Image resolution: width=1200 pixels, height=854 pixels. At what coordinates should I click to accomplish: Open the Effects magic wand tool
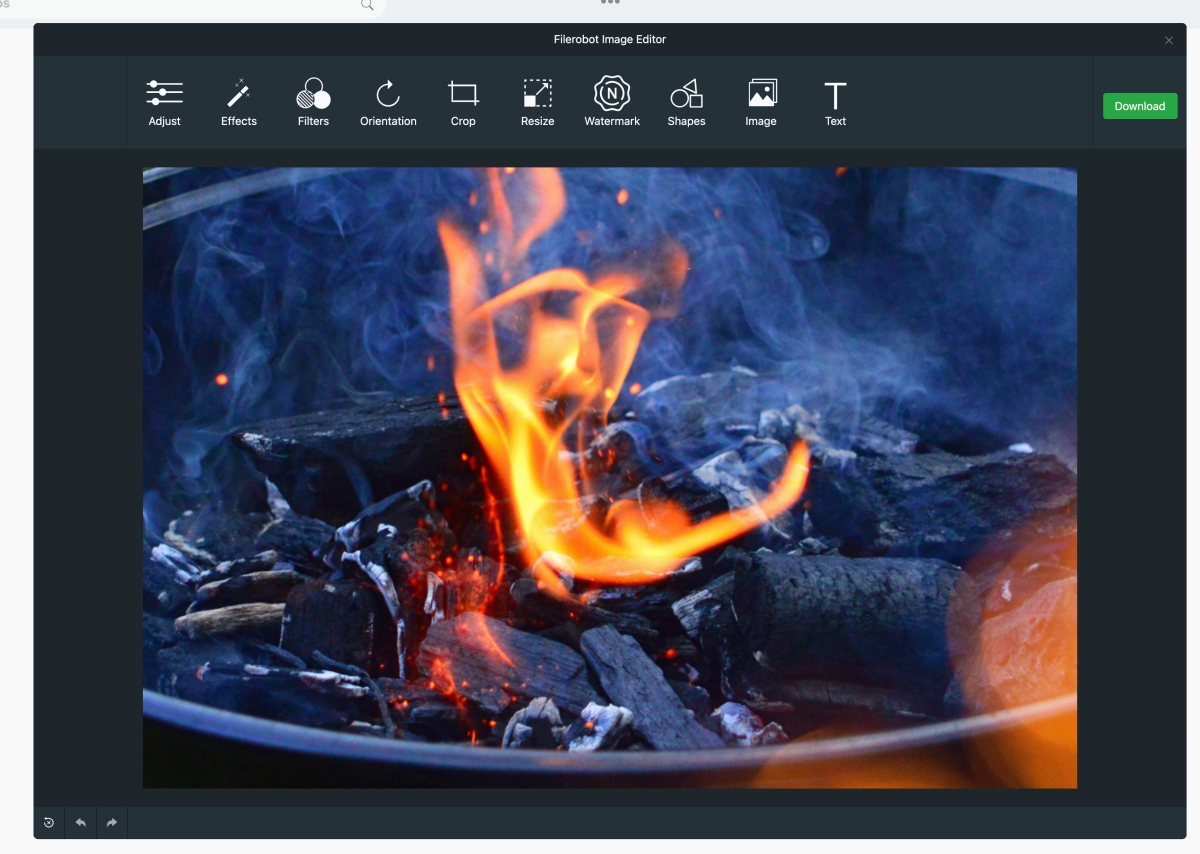click(239, 103)
